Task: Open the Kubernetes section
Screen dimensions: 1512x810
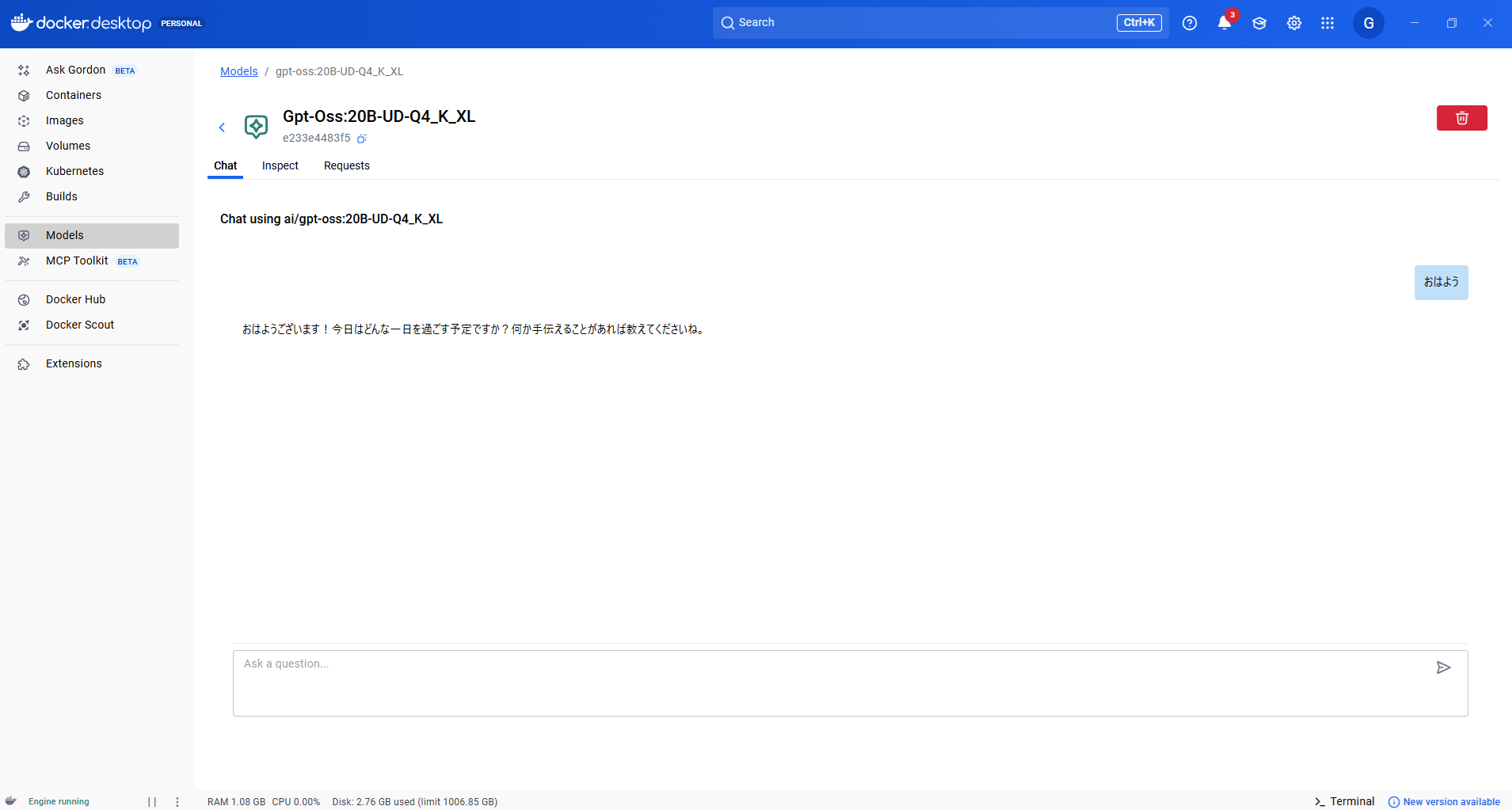Action: (92, 171)
